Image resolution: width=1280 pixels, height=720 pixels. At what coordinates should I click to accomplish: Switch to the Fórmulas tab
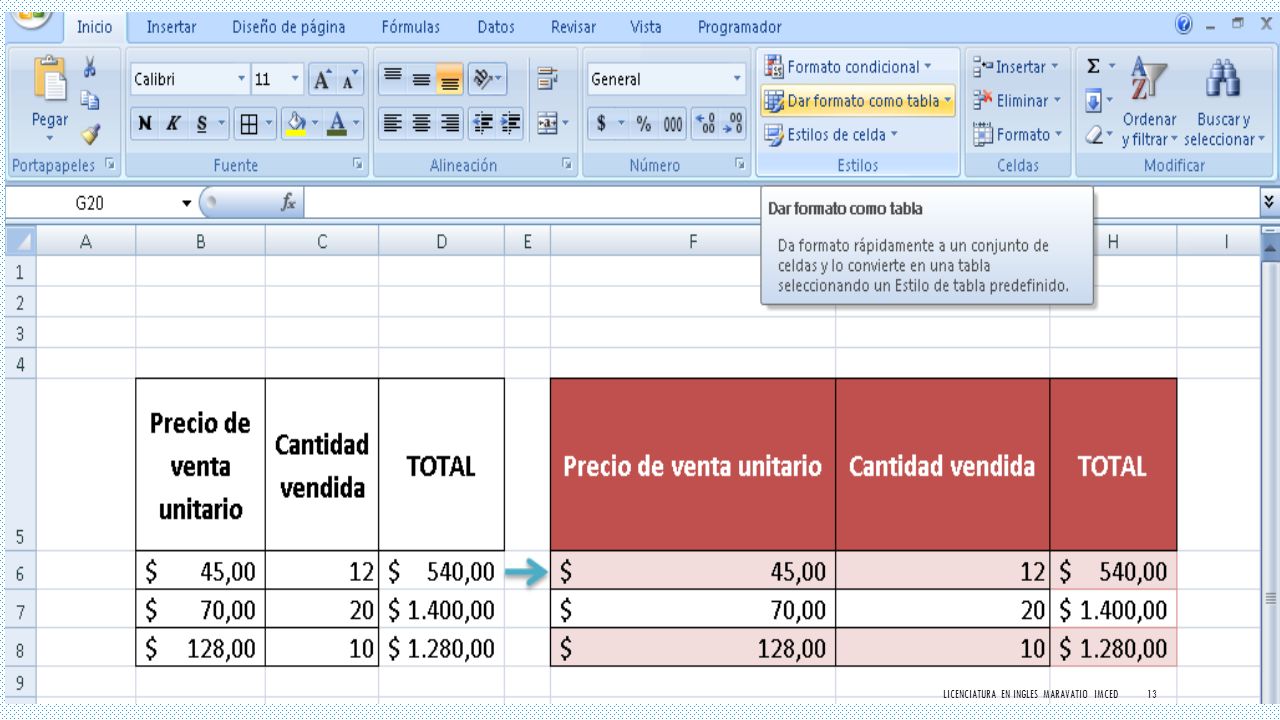click(410, 27)
